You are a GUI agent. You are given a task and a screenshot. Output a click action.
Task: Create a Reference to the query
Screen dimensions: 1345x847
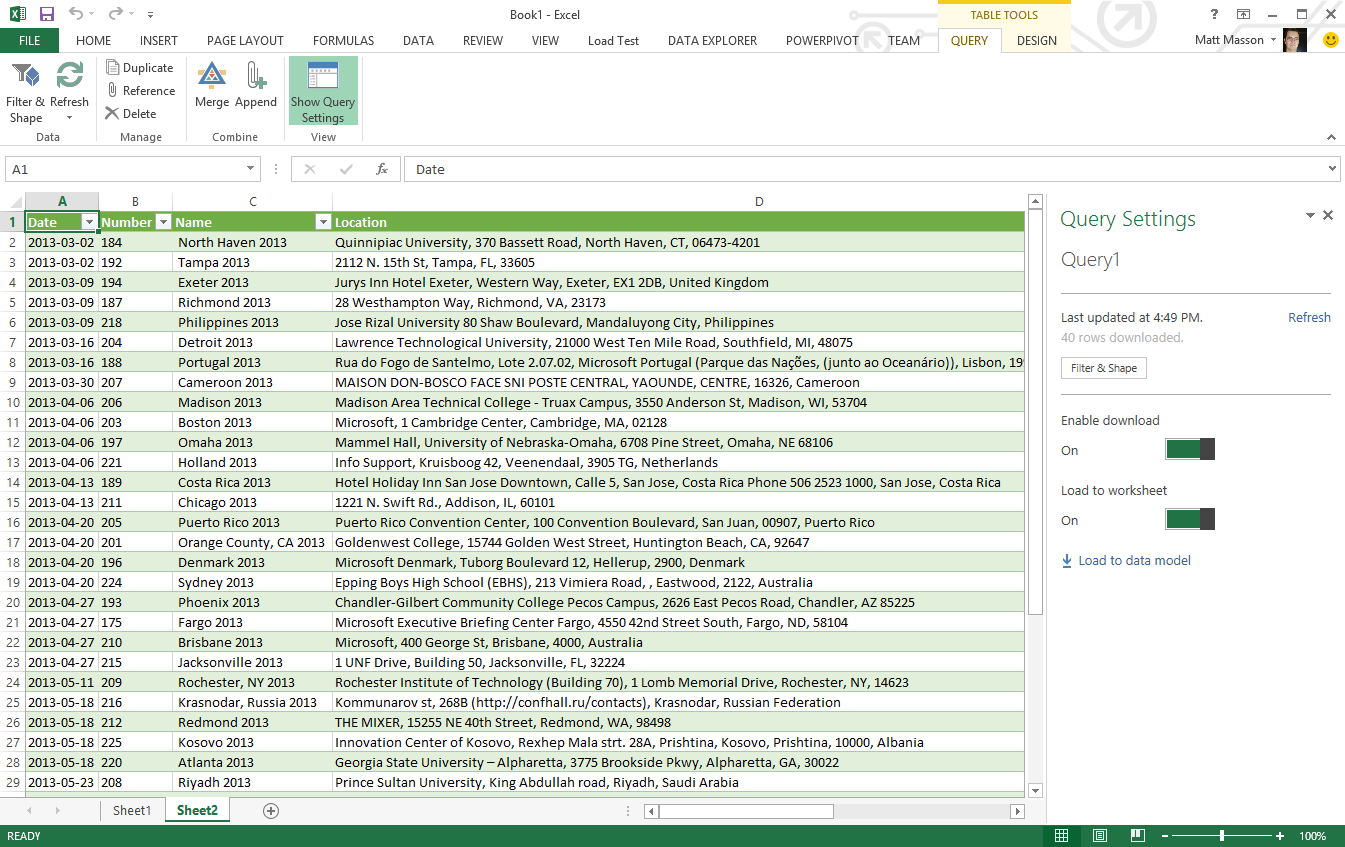[140, 91]
